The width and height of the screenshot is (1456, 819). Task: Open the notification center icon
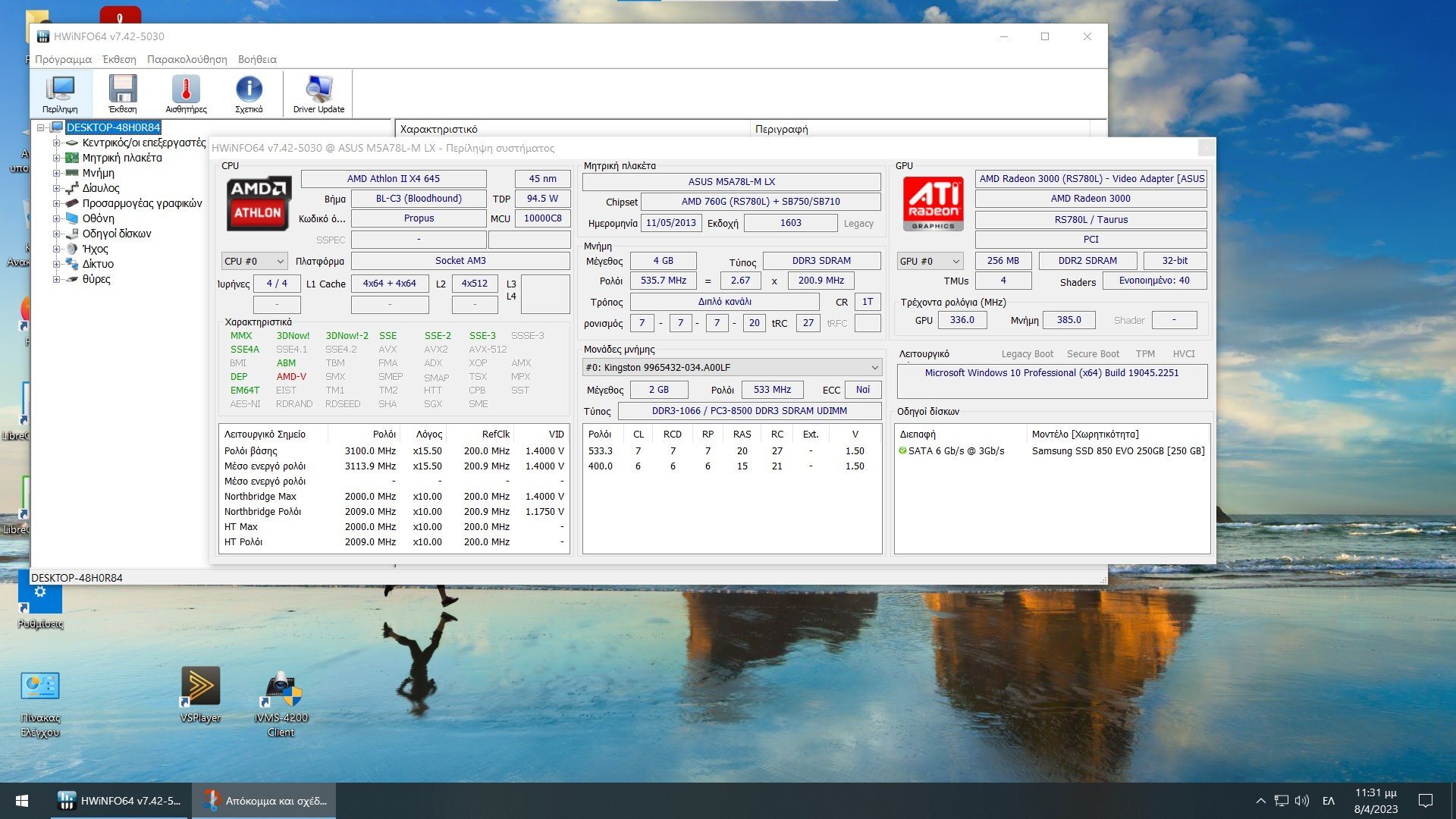point(1426,801)
